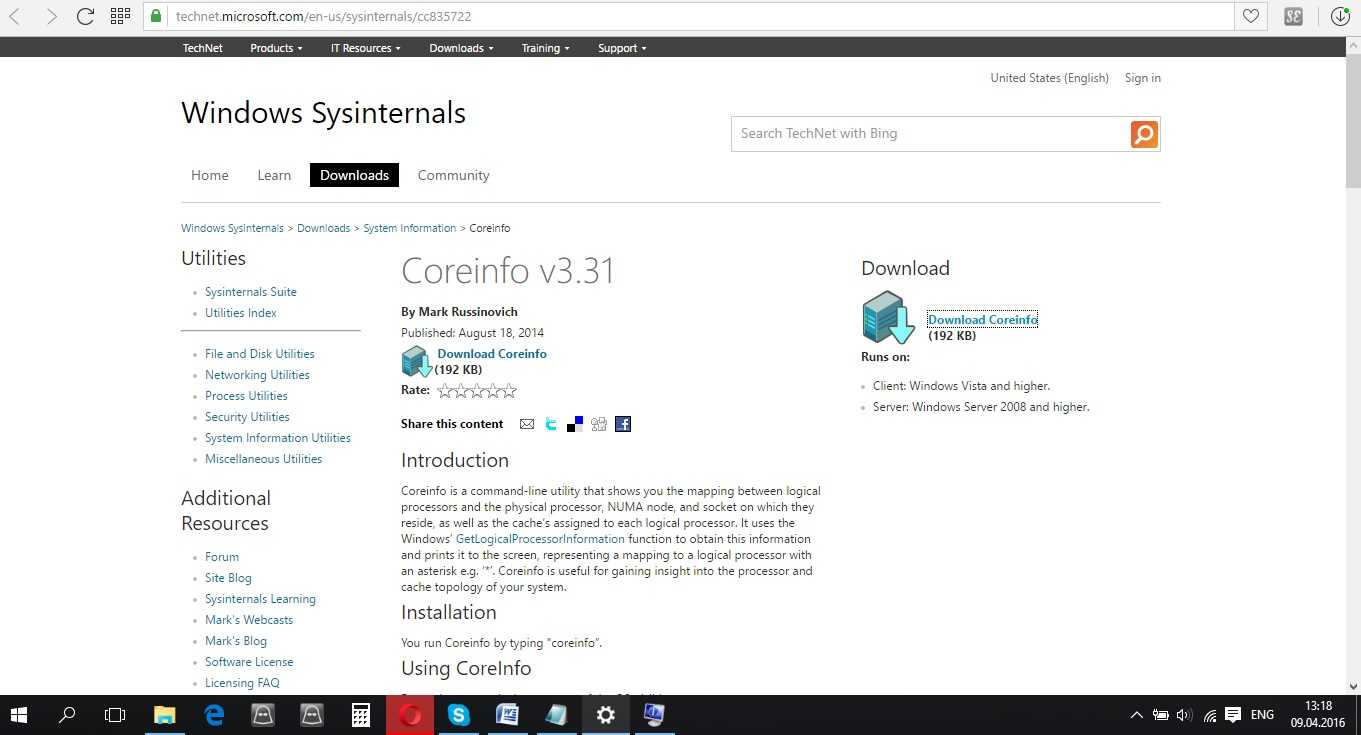Show hidden tray icons with the chevron
The image size is (1361, 735).
1136,715
